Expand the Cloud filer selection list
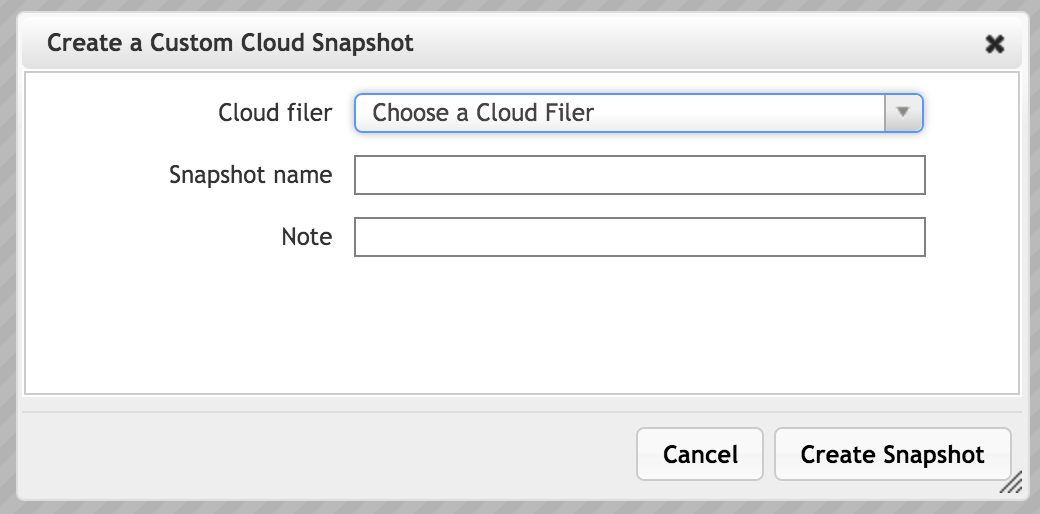Image resolution: width=1040 pixels, height=514 pixels. pyautogui.click(x=638, y=113)
